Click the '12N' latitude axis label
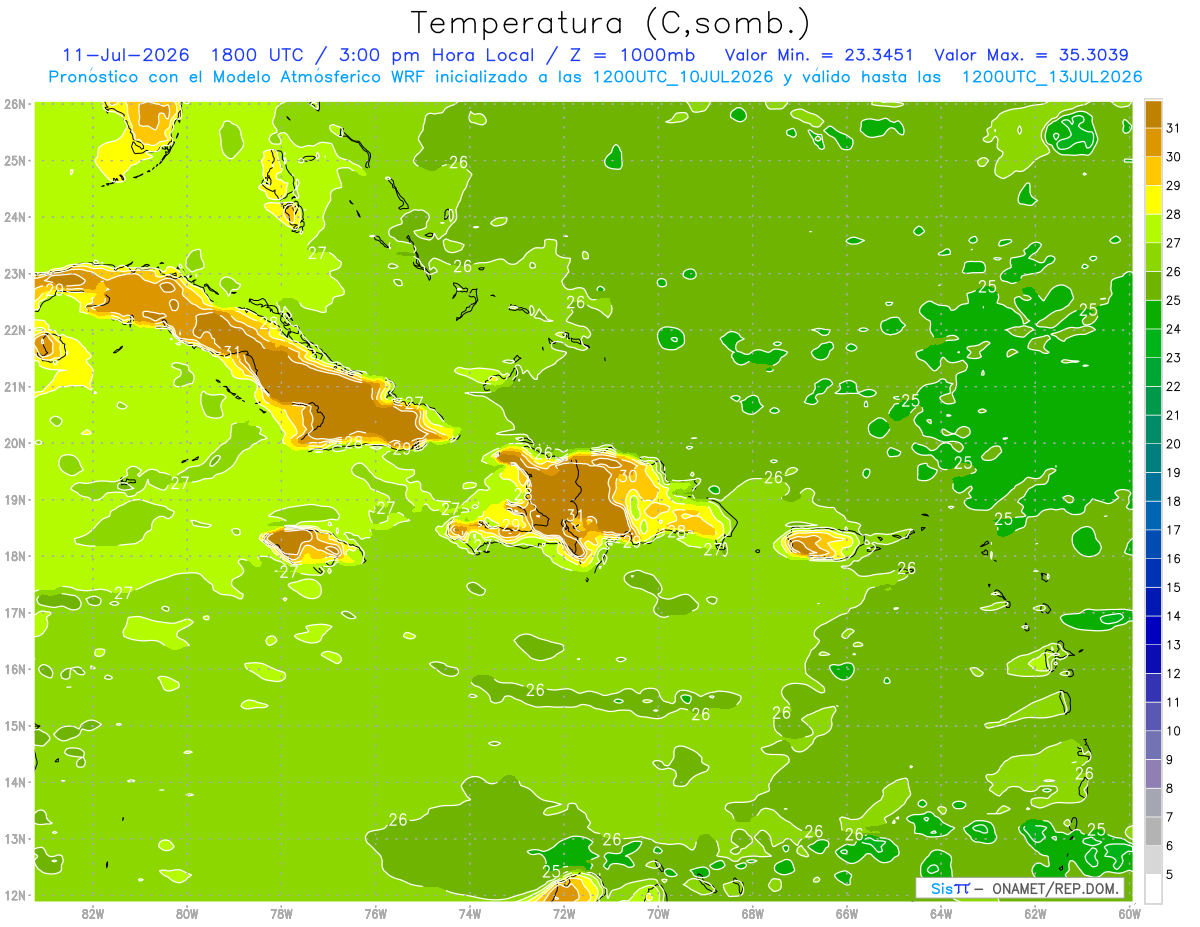This screenshot has height=927, width=1200. (14, 894)
